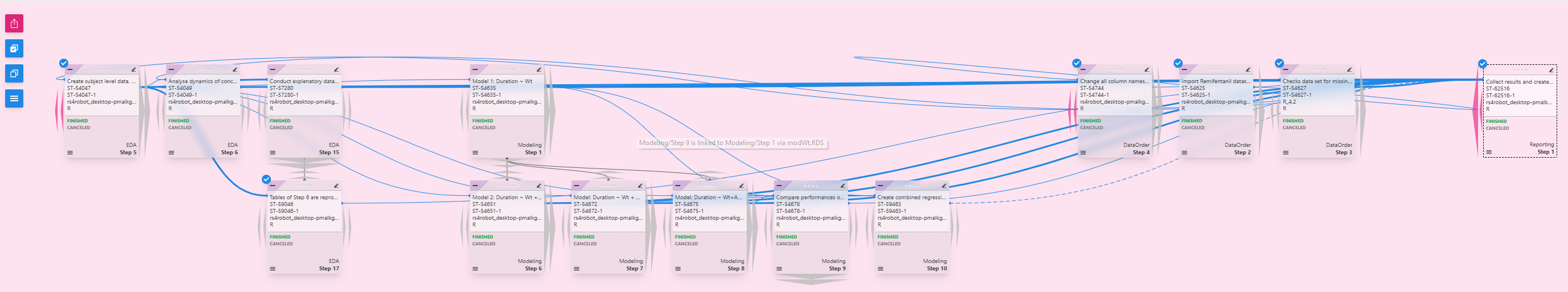The image size is (1568, 292).
Task: Edit the Modeling Step 1 card via pencil
Action: pos(538,69)
